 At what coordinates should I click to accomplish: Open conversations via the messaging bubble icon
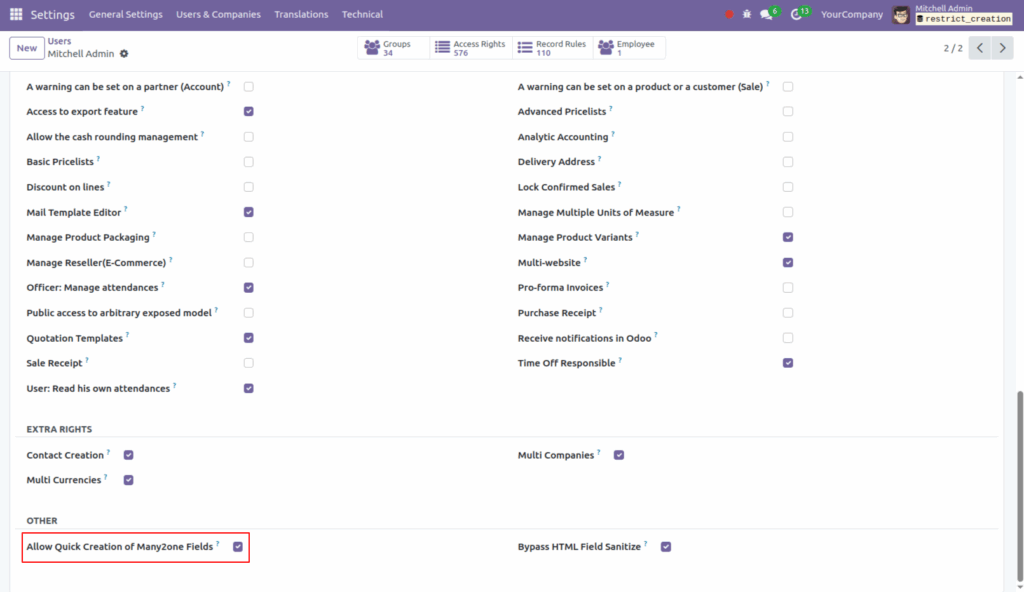tap(762, 13)
